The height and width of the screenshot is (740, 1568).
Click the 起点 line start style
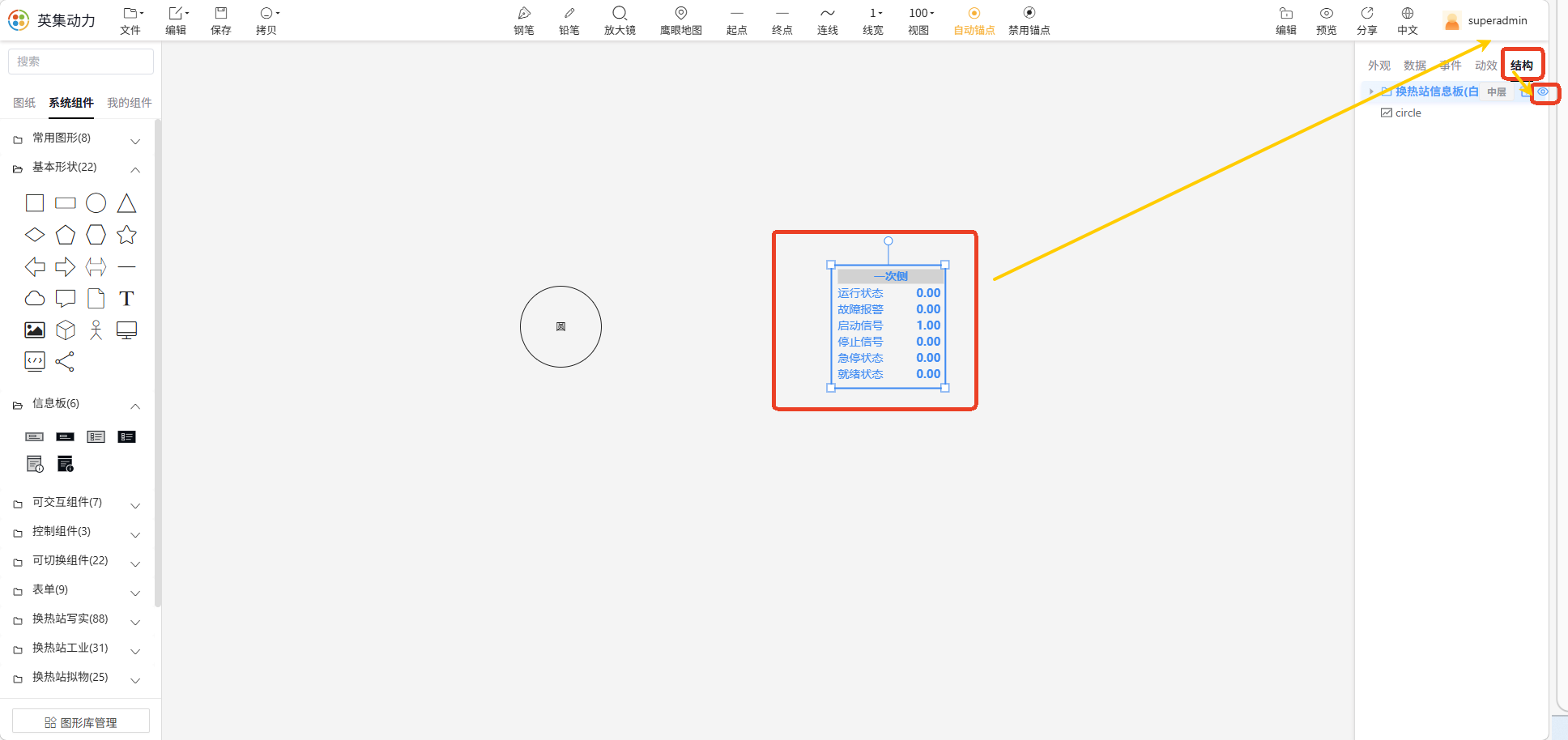pyautogui.click(x=737, y=21)
